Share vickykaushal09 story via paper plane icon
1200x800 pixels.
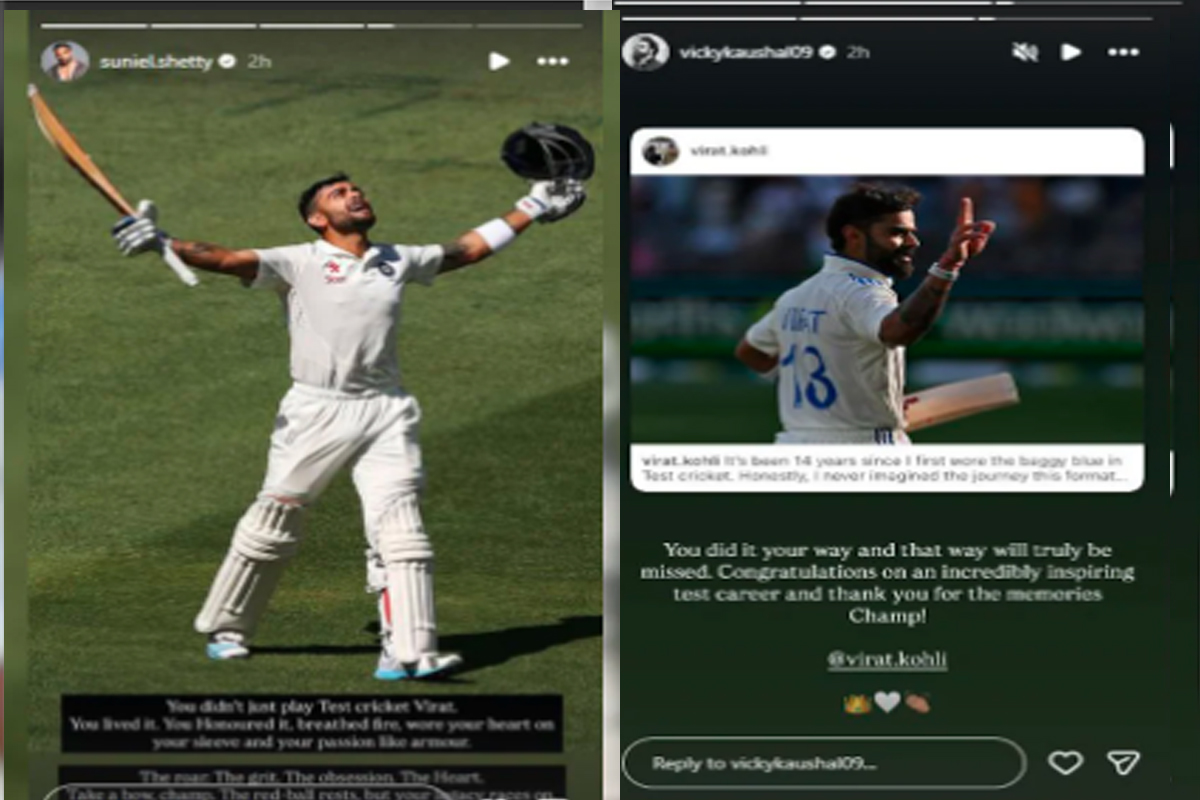tap(1123, 763)
